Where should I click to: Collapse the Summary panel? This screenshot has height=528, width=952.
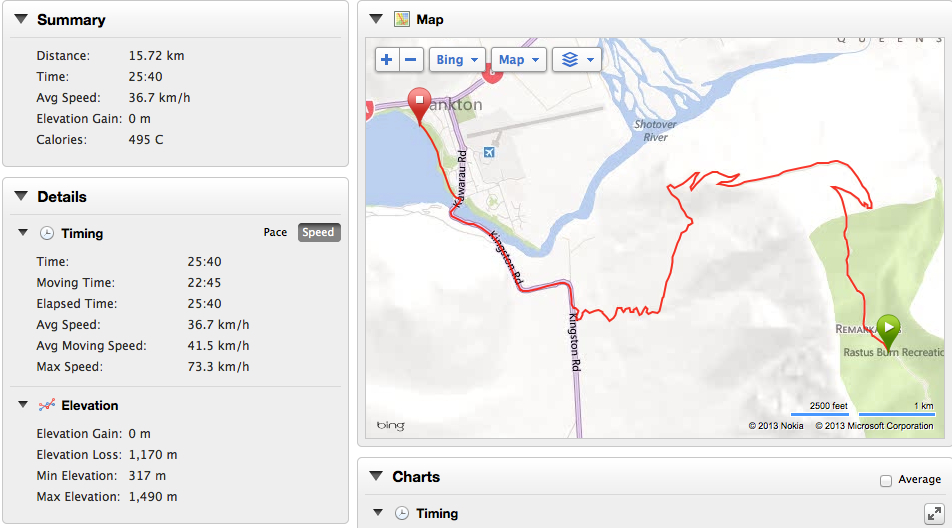tap(21, 20)
